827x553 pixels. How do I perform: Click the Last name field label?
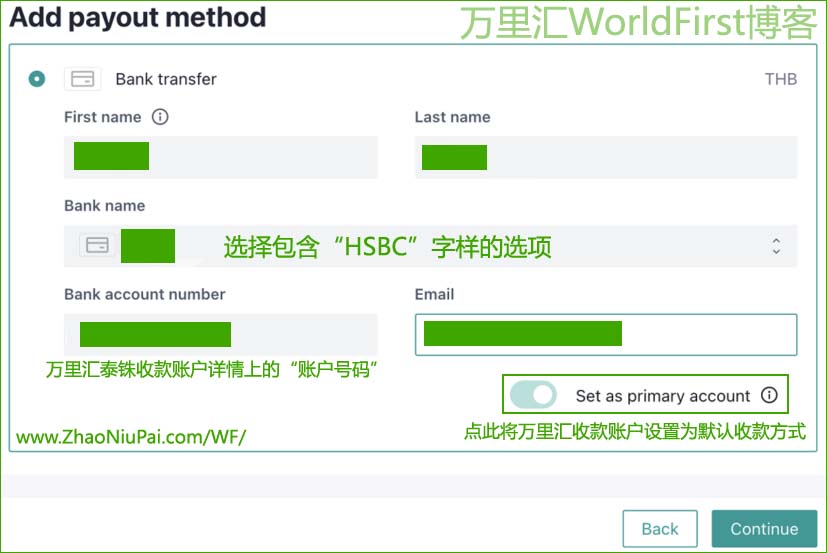pyautogui.click(x=453, y=117)
